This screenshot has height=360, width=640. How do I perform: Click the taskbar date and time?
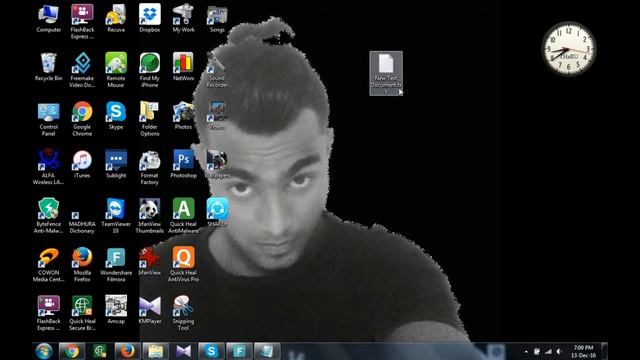pyautogui.click(x=583, y=351)
